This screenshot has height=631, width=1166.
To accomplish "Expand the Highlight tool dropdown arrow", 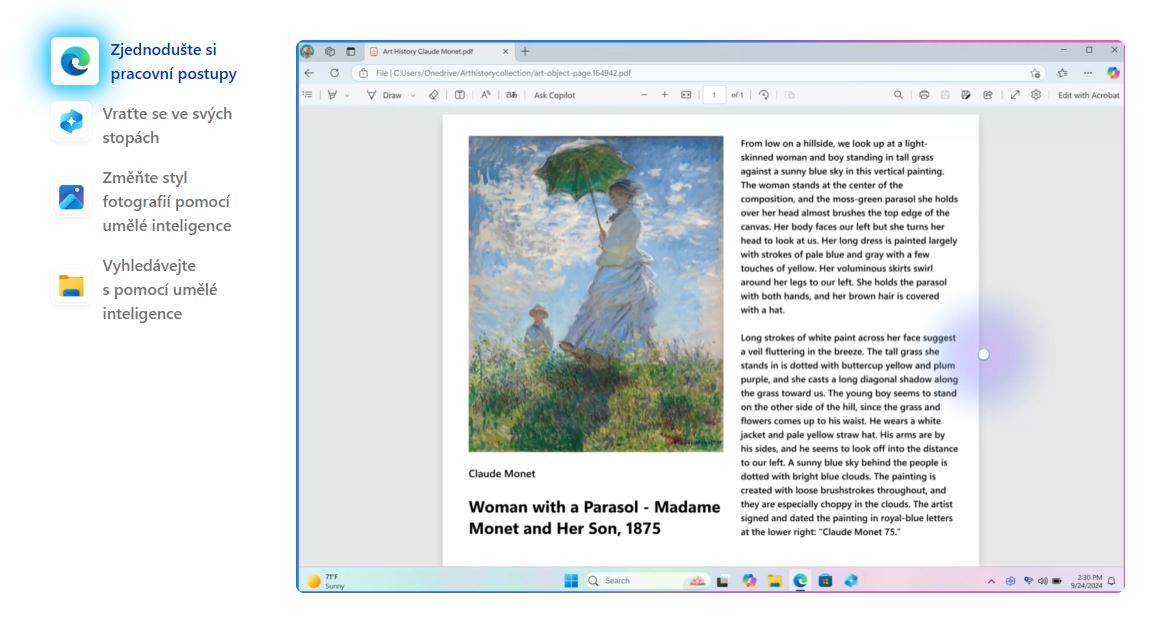I will [347, 96].
